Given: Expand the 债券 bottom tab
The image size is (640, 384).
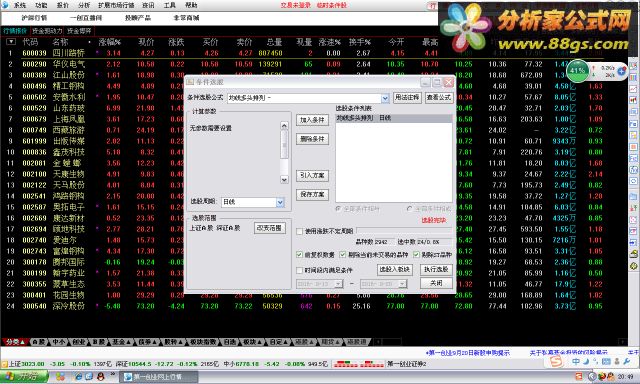Looking at the screenshot, I should point(148,342).
